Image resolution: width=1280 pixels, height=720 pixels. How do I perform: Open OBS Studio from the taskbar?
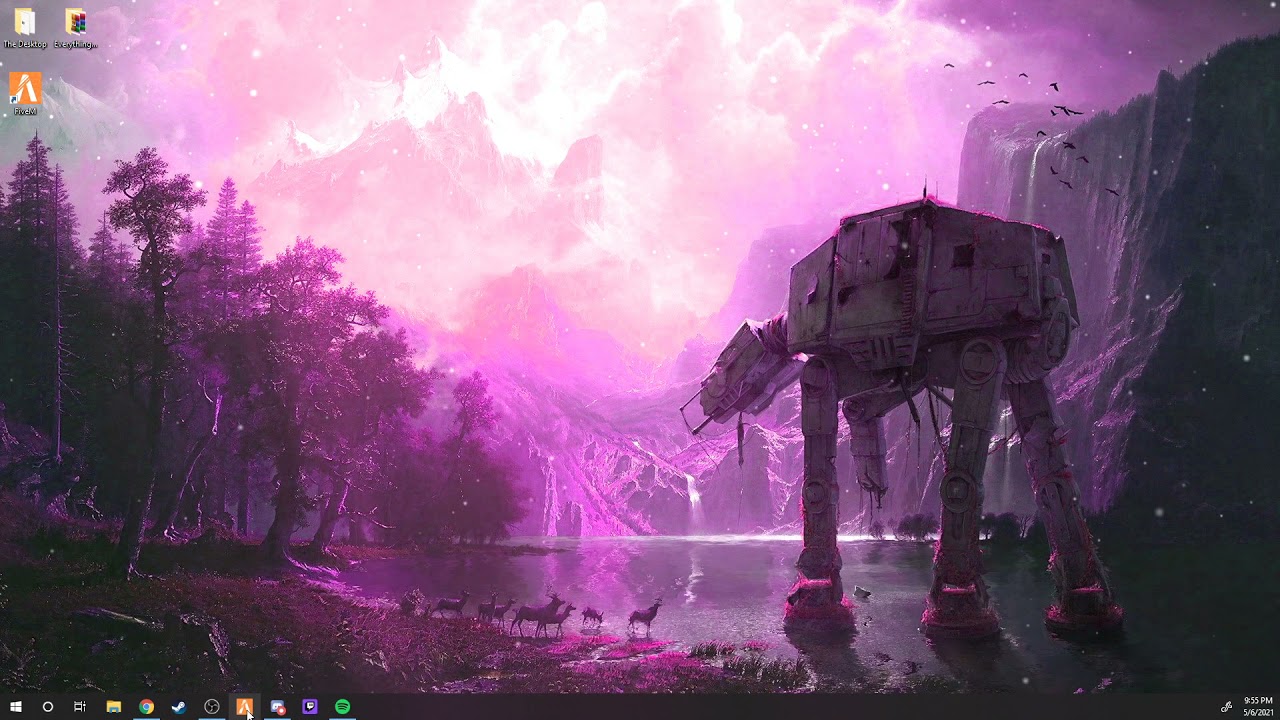coord(212,707)
